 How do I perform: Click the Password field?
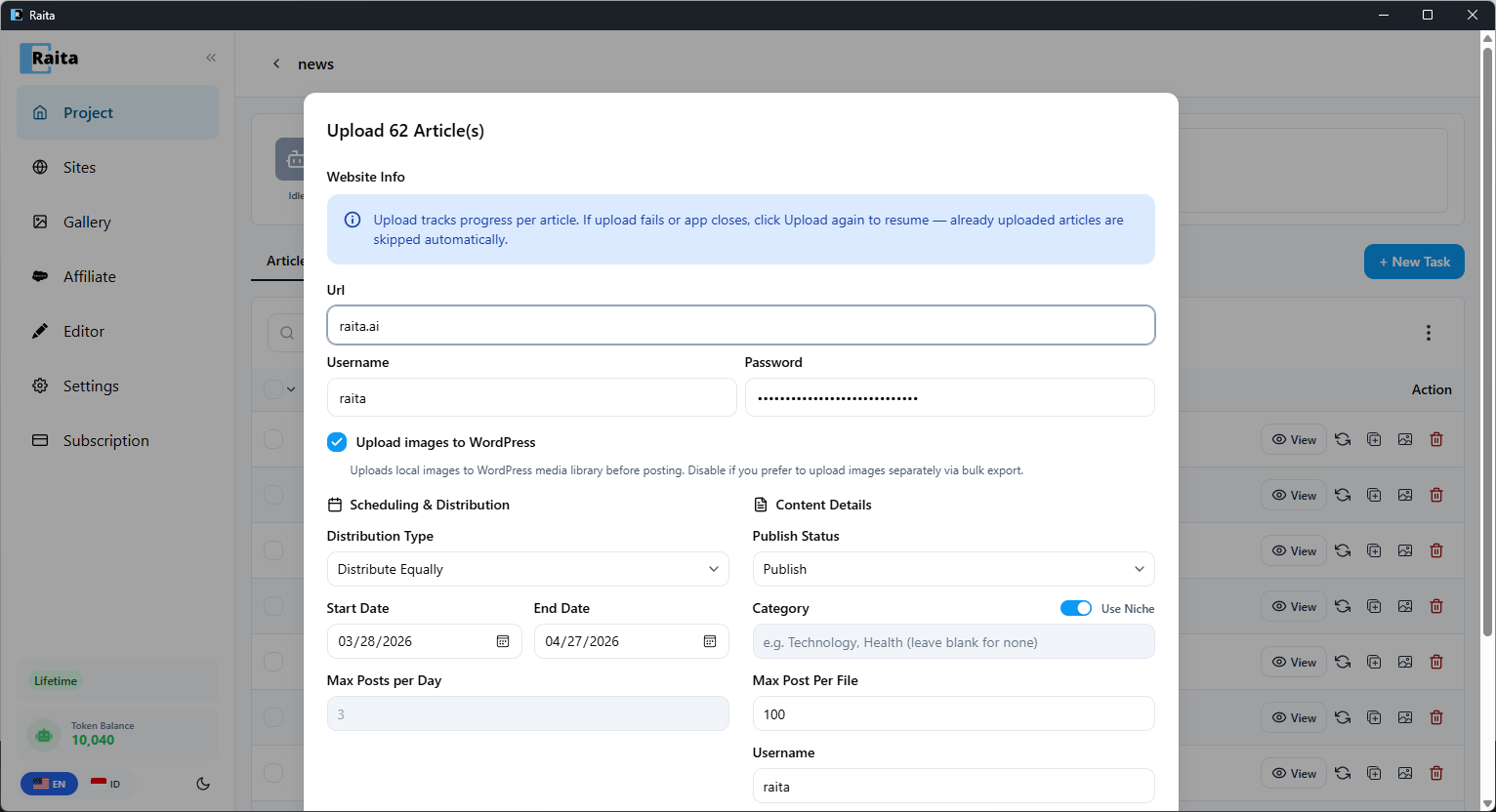[x=949, y=397]
